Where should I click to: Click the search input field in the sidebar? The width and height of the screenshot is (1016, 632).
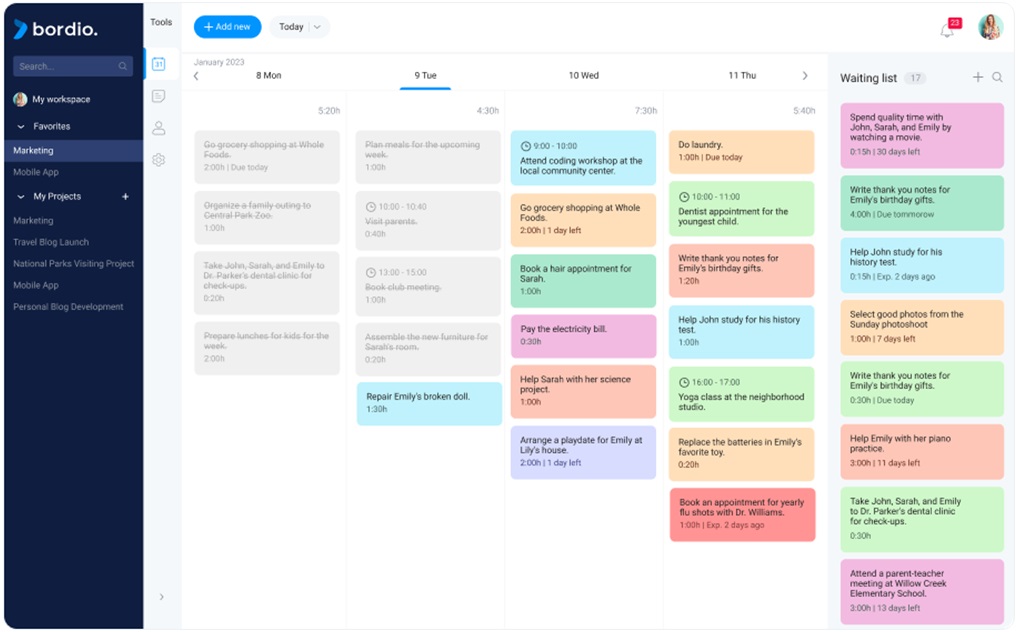click(x=70, y=65)
